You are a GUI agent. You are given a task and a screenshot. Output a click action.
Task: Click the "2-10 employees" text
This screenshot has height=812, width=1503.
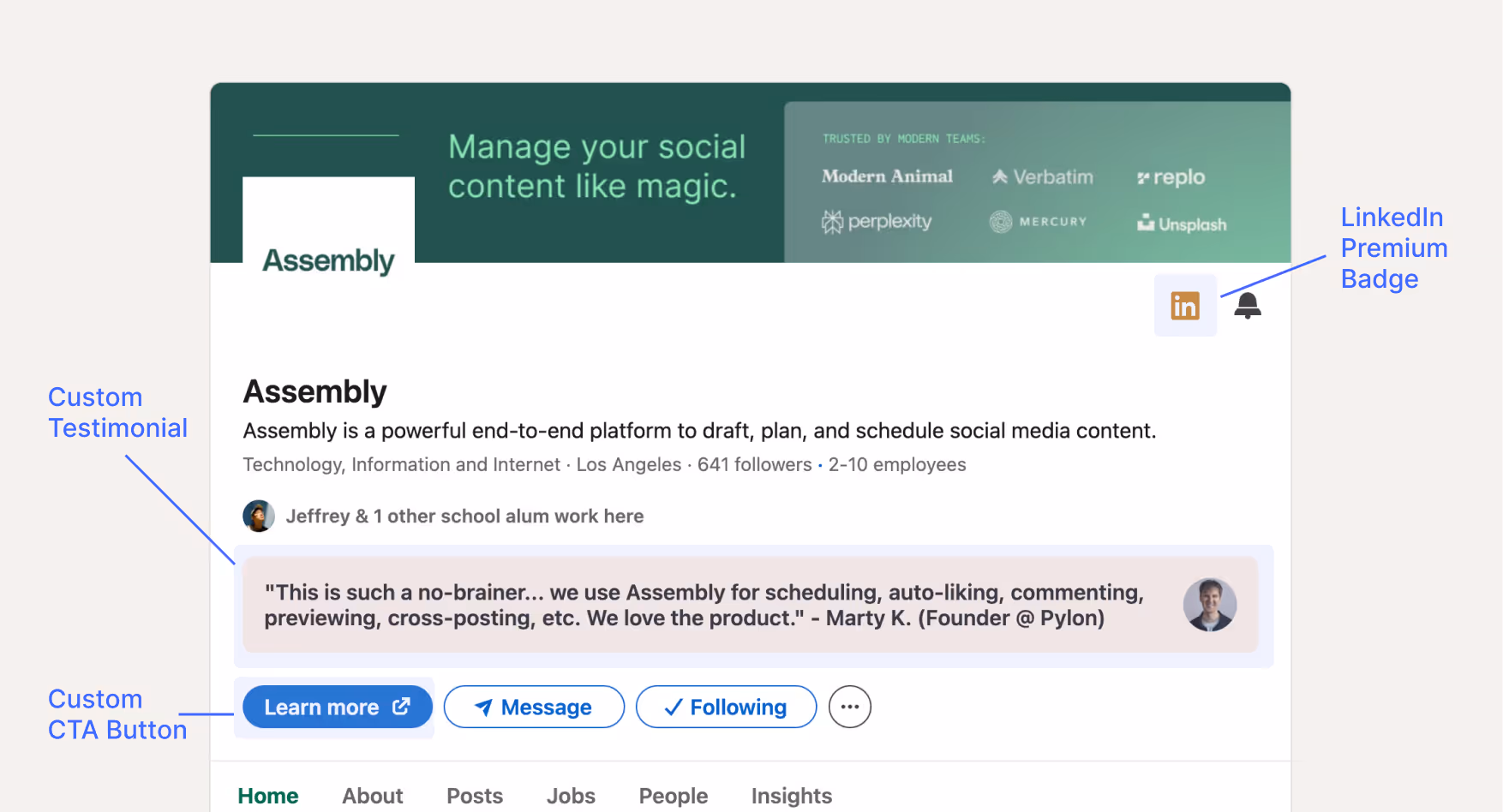[x=897, y=464]
